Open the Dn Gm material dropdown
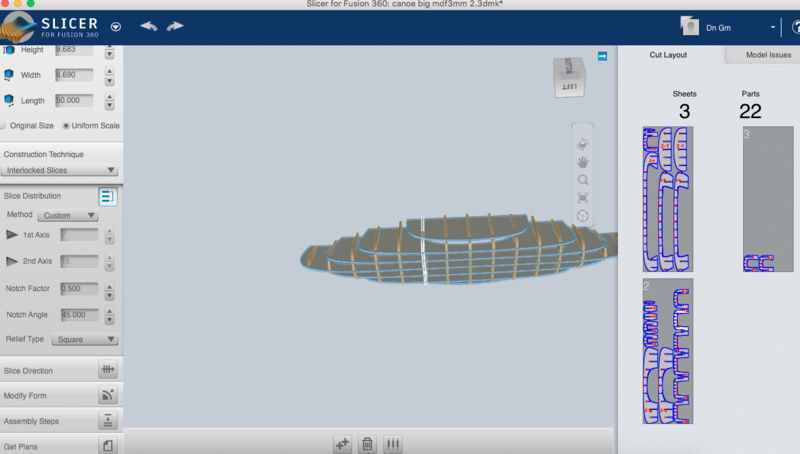This screenshot has width=800, height=454. click(x=772, y=28)
